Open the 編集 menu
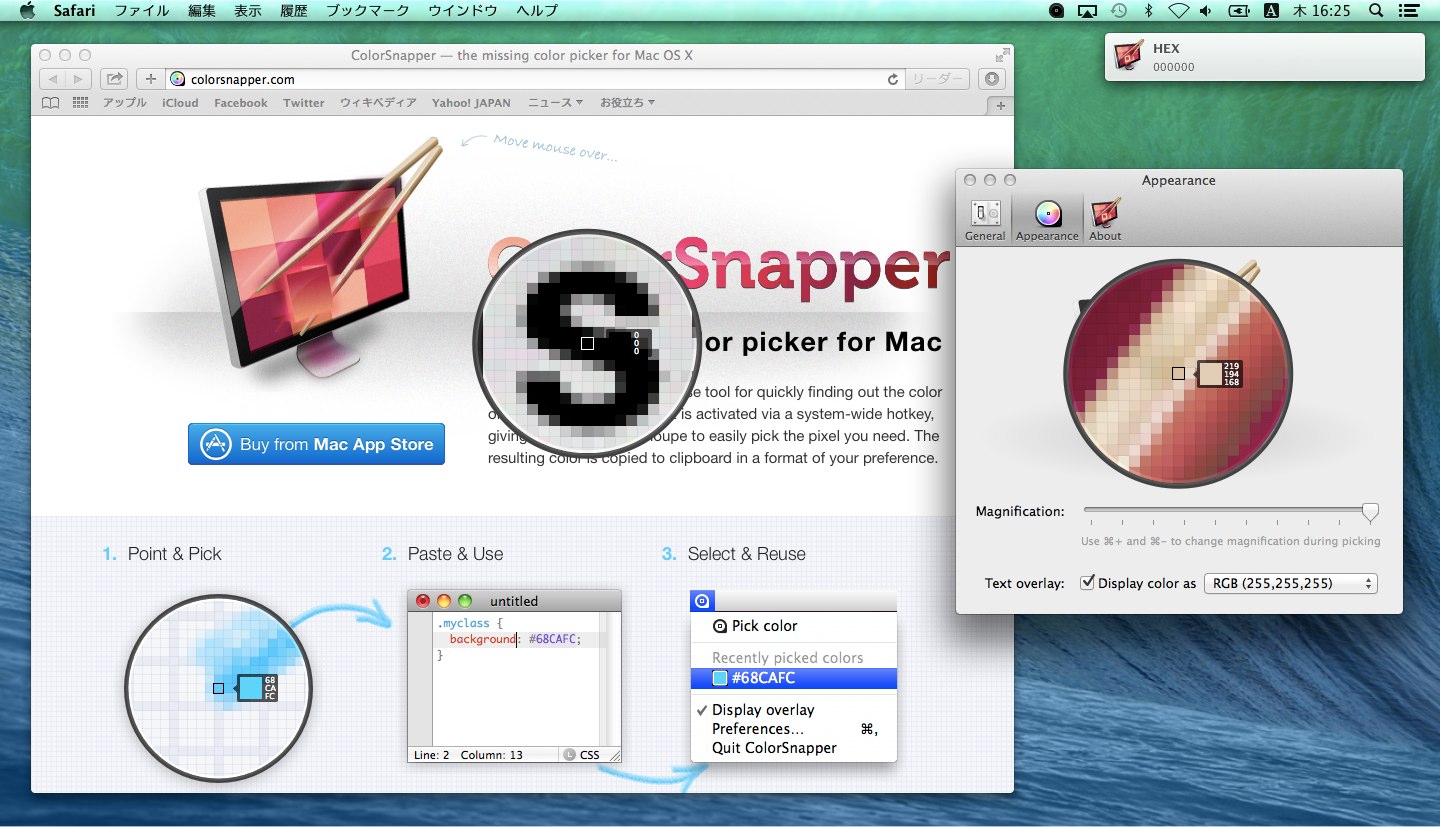The image size is (1440, 827). (201, 10)
